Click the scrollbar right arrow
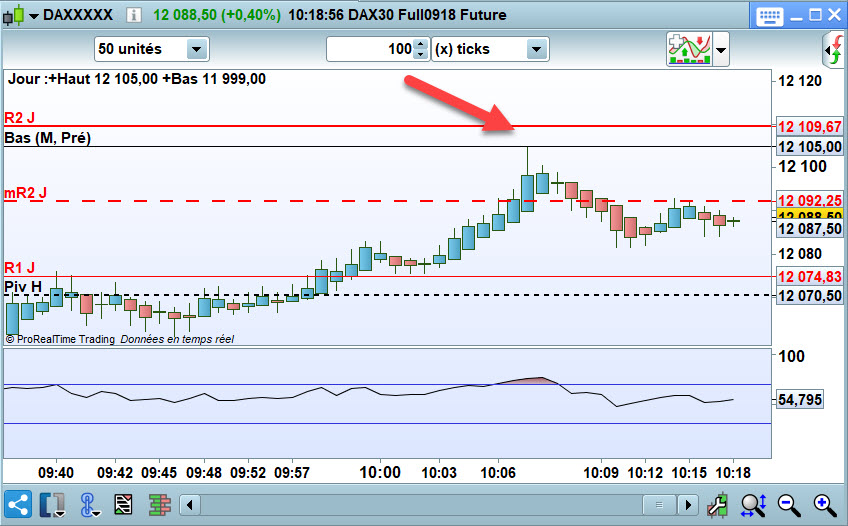848x526 pixels. (x=687, y=505)
